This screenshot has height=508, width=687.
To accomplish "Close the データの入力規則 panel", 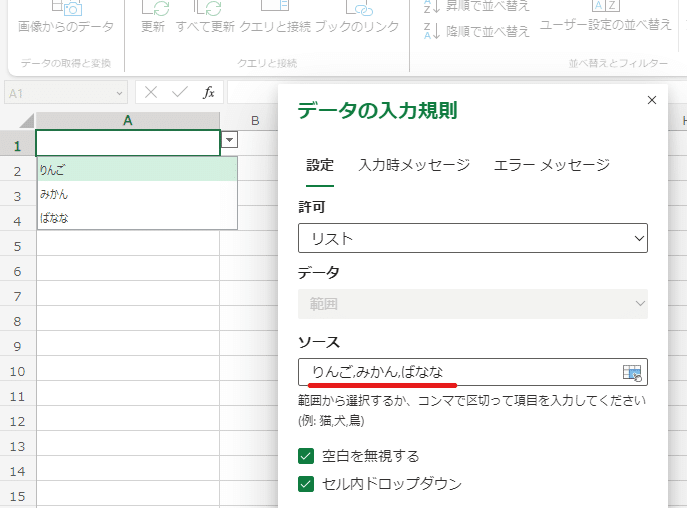I will tap(652, 100).
